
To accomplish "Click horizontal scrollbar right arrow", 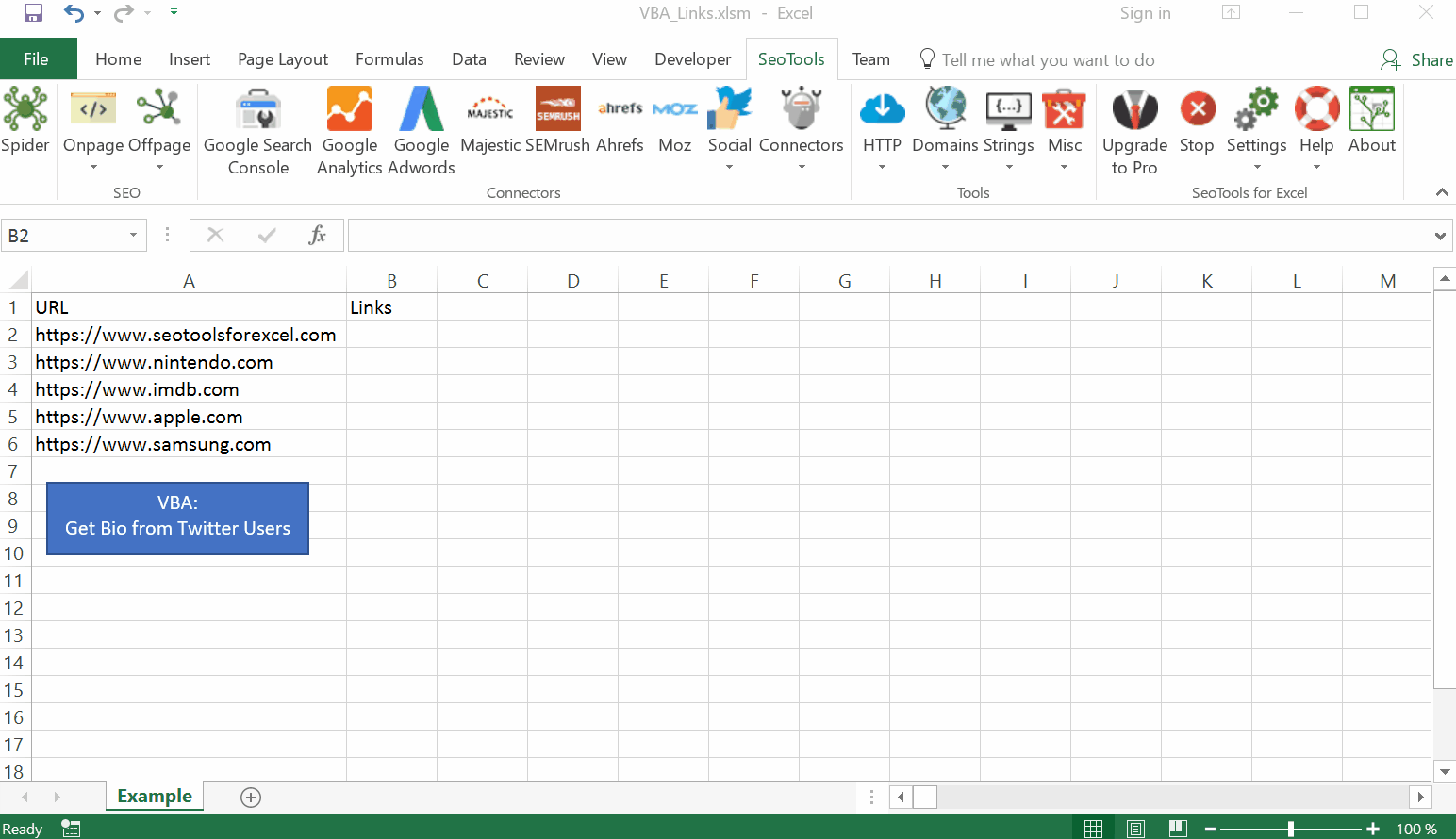I will [1420, 798].
